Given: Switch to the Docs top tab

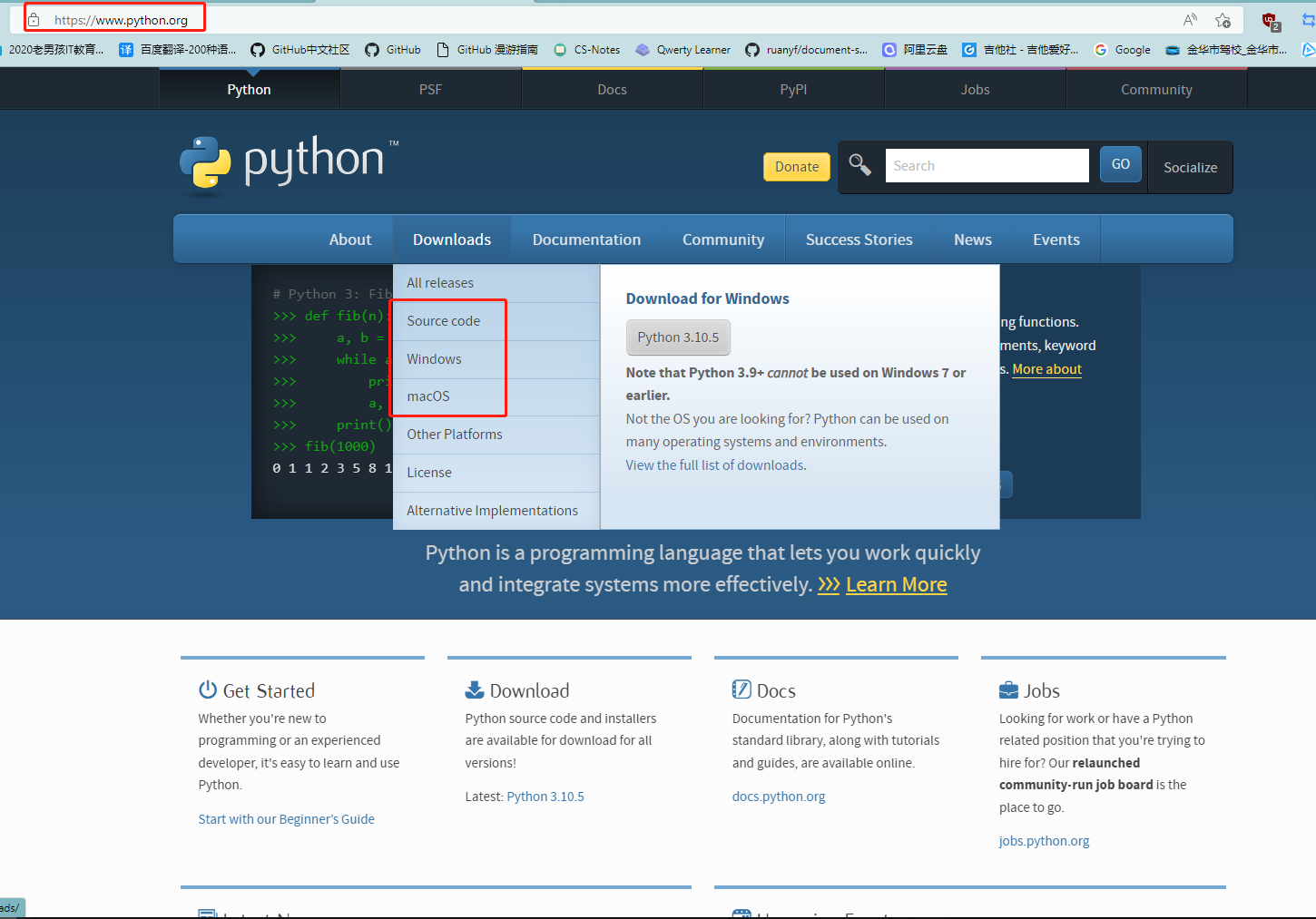Looking at the screenshot, I should pyautogui.click(x=613, y=89).
